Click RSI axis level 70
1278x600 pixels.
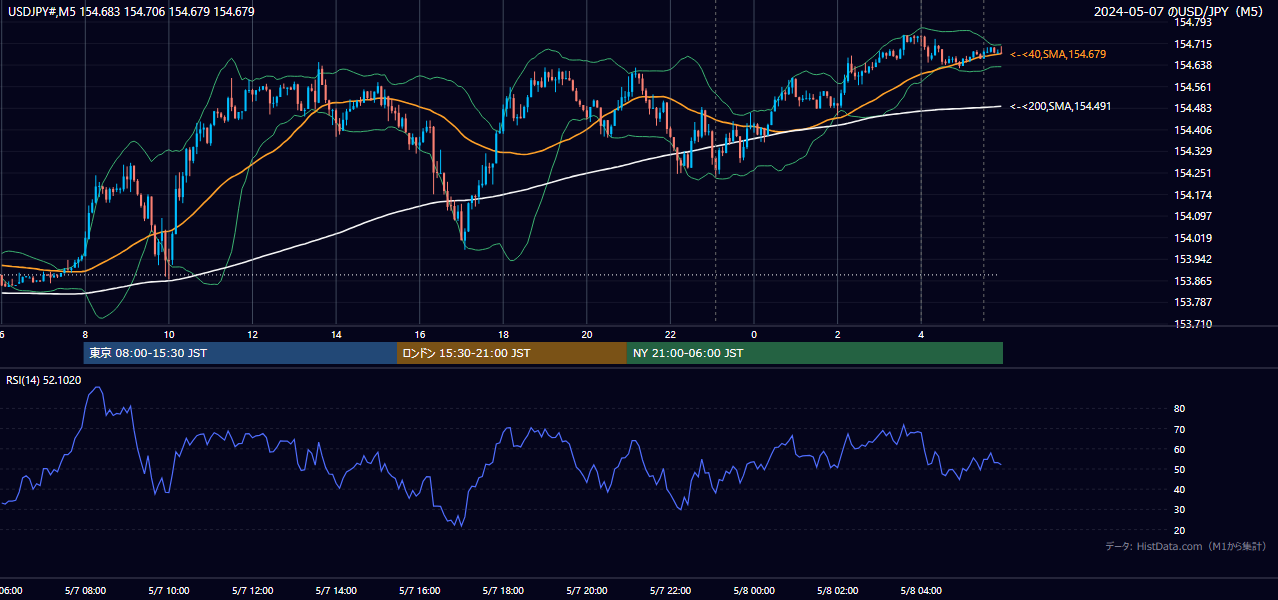coord(1180,429)
